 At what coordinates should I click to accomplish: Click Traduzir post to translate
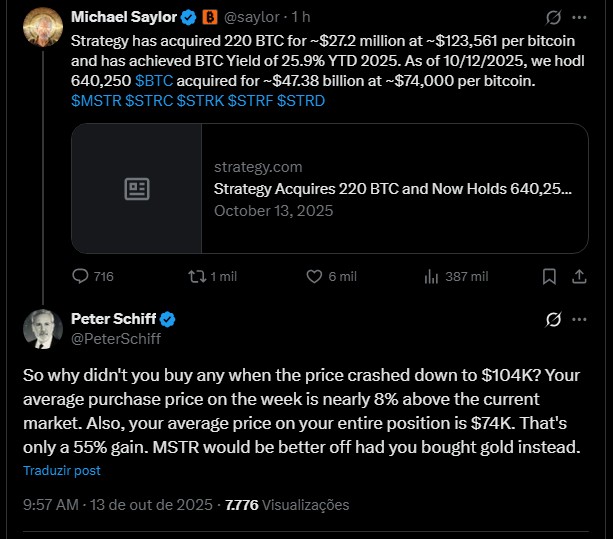pyautogui.click(x=62, y=470)
